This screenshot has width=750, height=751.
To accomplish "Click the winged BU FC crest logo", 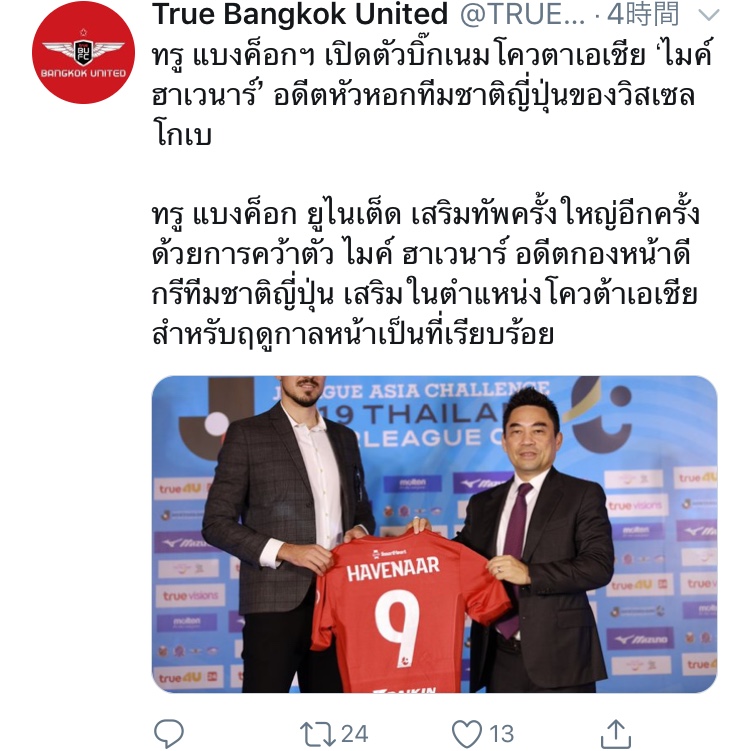I will [x=83, y=49].
